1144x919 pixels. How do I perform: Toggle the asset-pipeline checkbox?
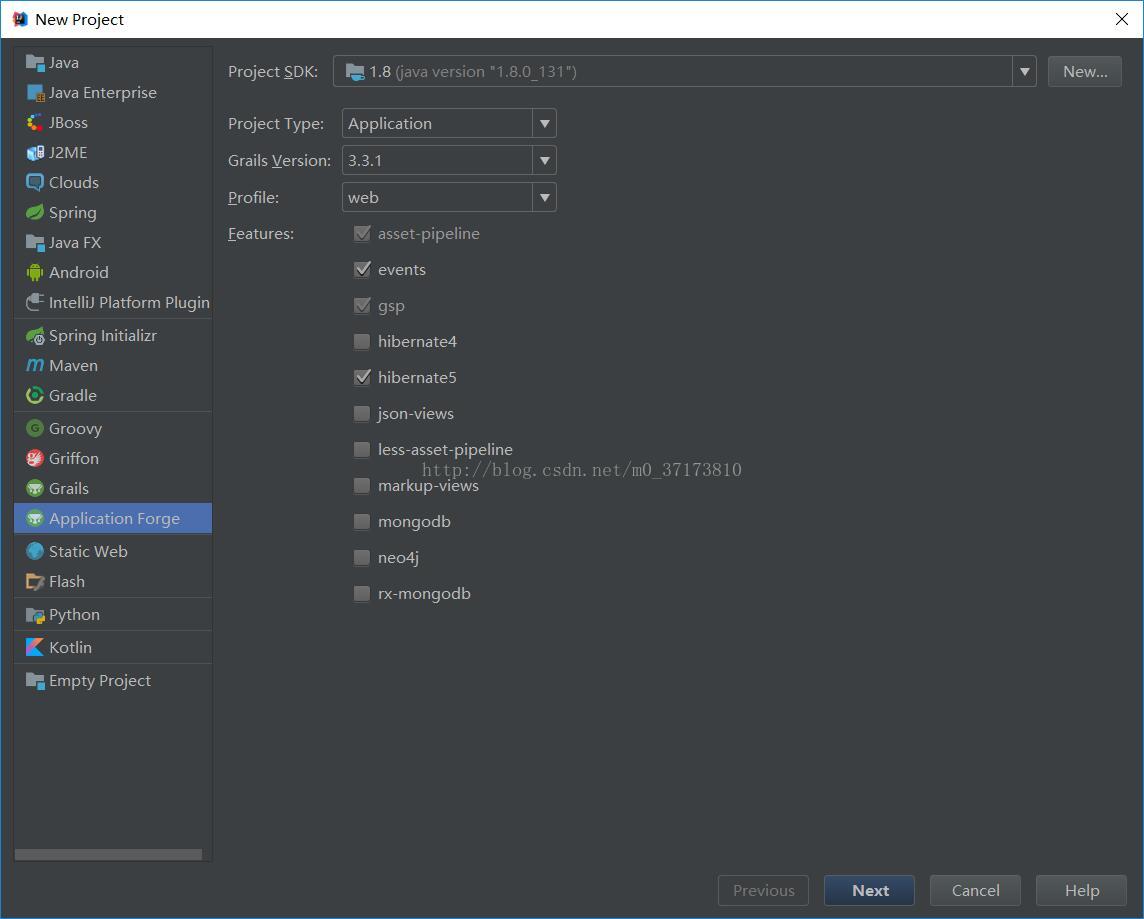(x=362, y=233)
